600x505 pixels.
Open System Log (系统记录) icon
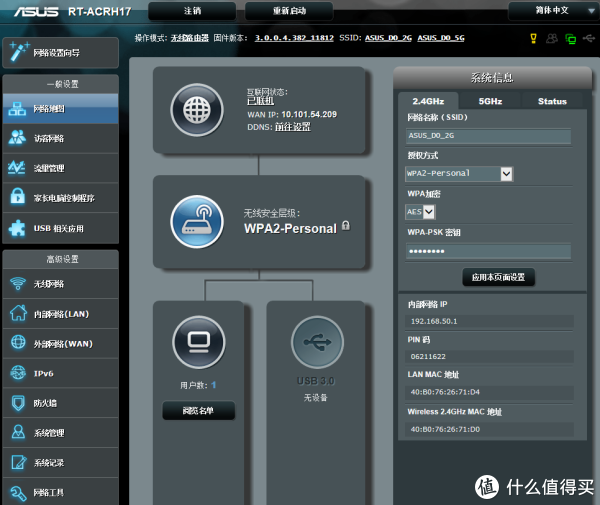(18, 462)
